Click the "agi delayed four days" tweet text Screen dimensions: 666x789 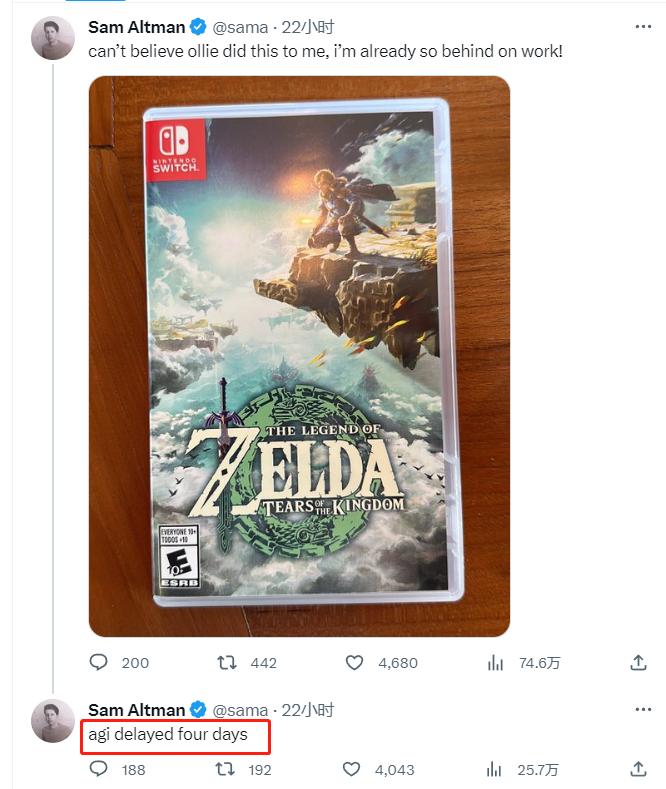click(168, 735)
